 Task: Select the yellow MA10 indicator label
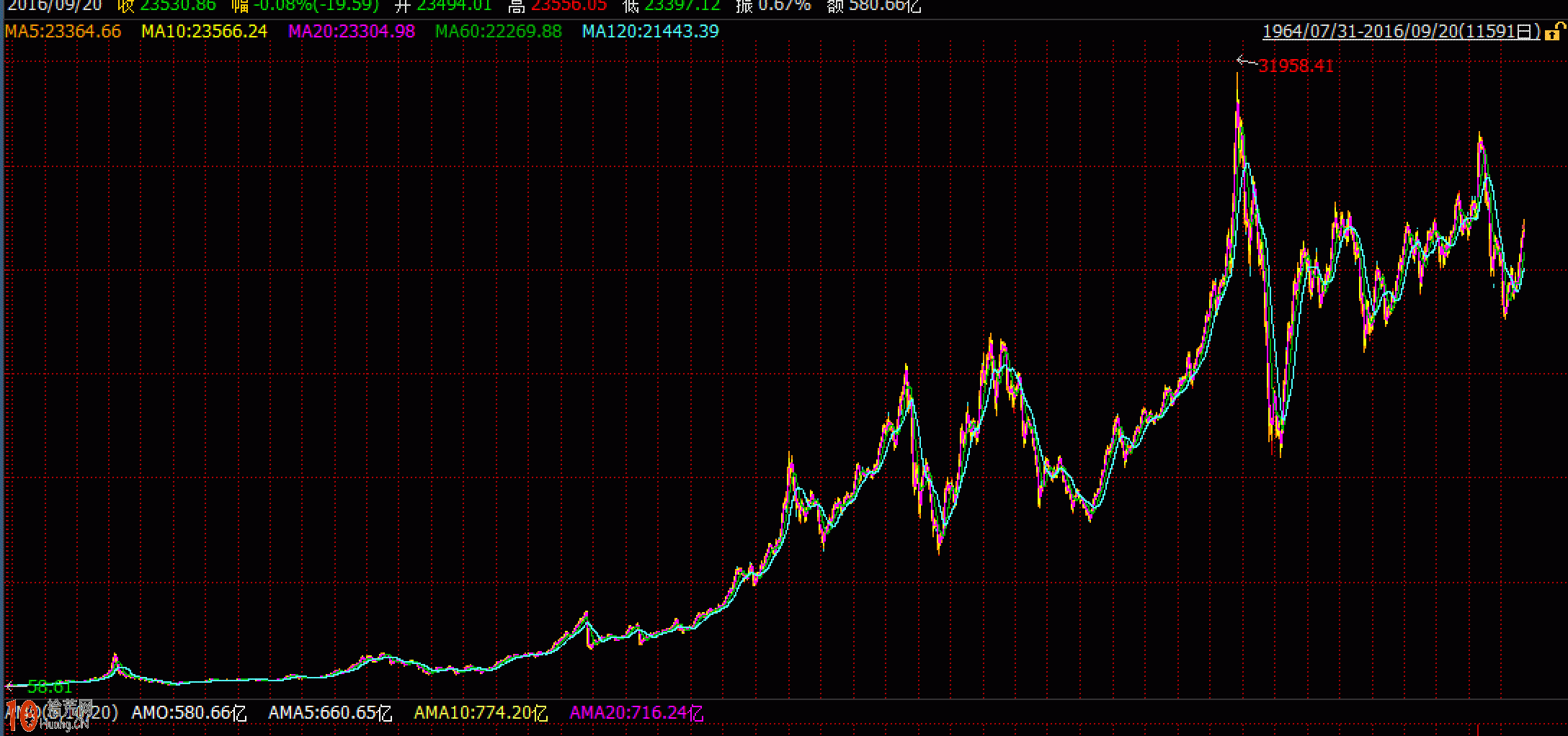coord(204,32)
